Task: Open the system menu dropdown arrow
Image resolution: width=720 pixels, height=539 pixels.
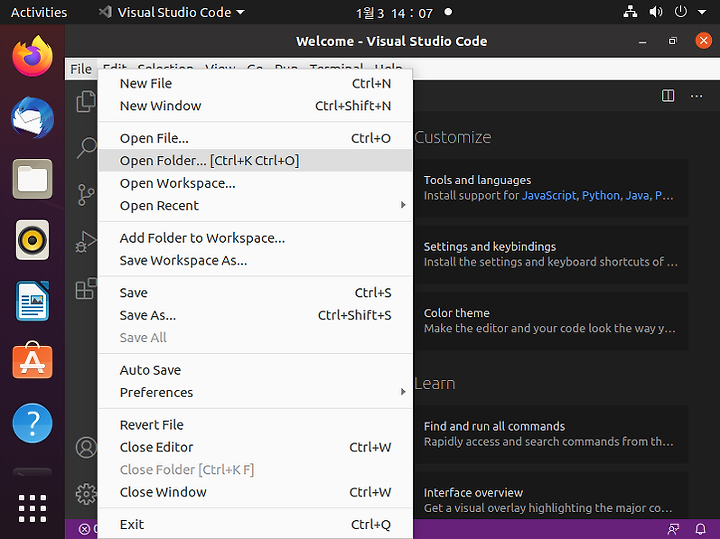Action: pos(702,12)
